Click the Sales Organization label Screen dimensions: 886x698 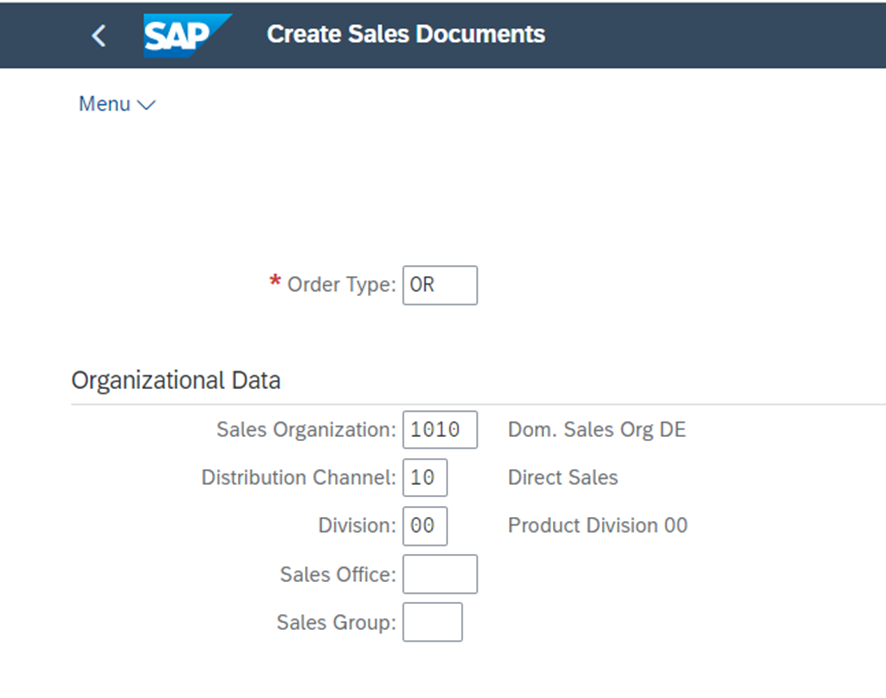(307, 430)
